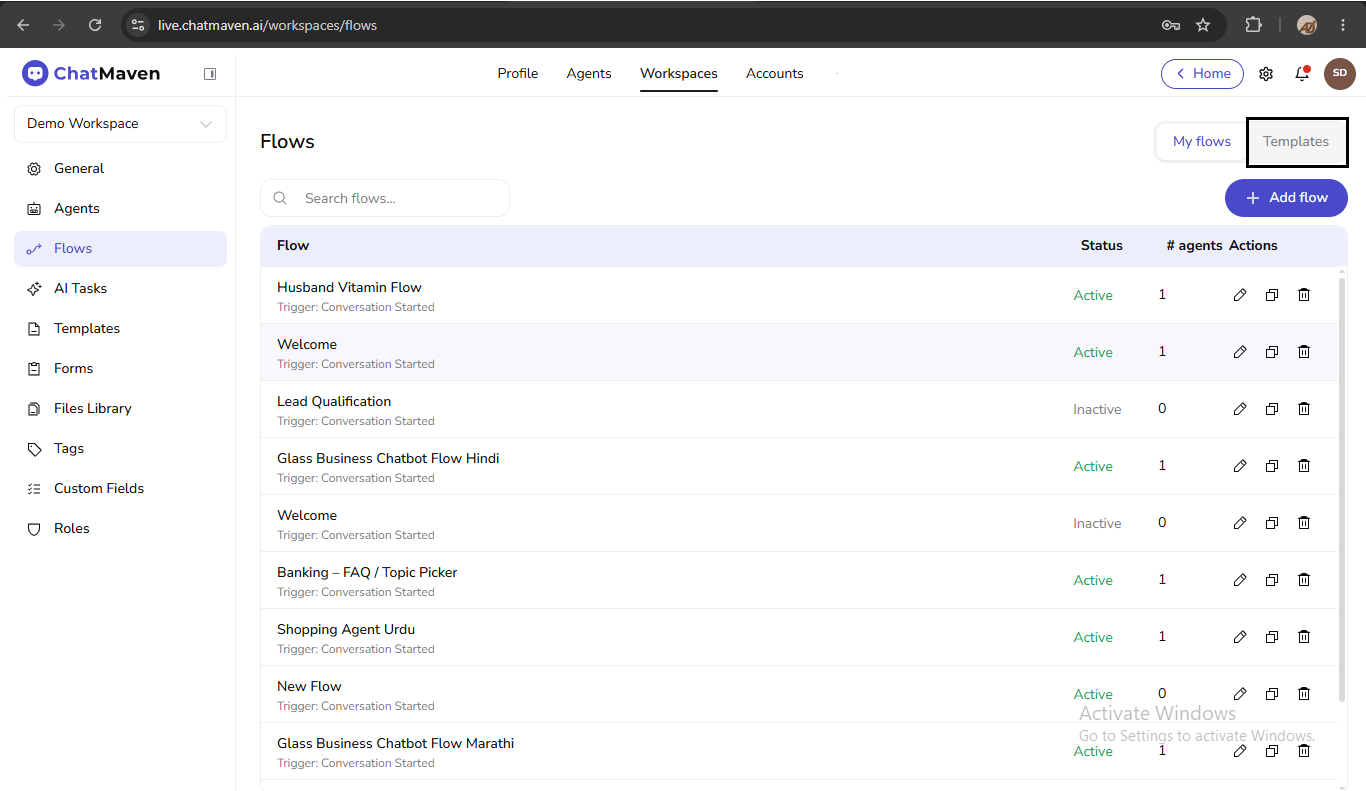Open Chrome three-dot menu

[x=1343, y=25]
